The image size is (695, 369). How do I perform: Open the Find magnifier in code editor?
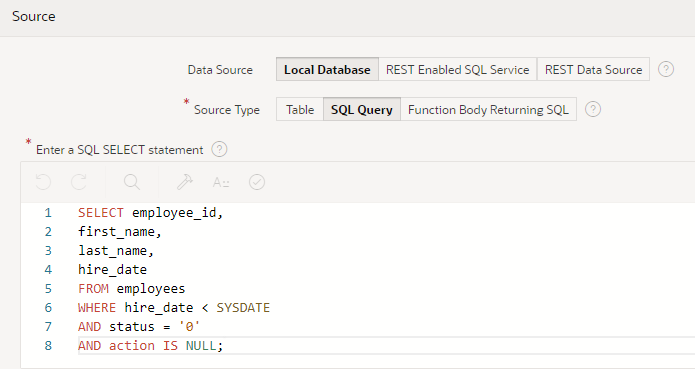[132, 182]
